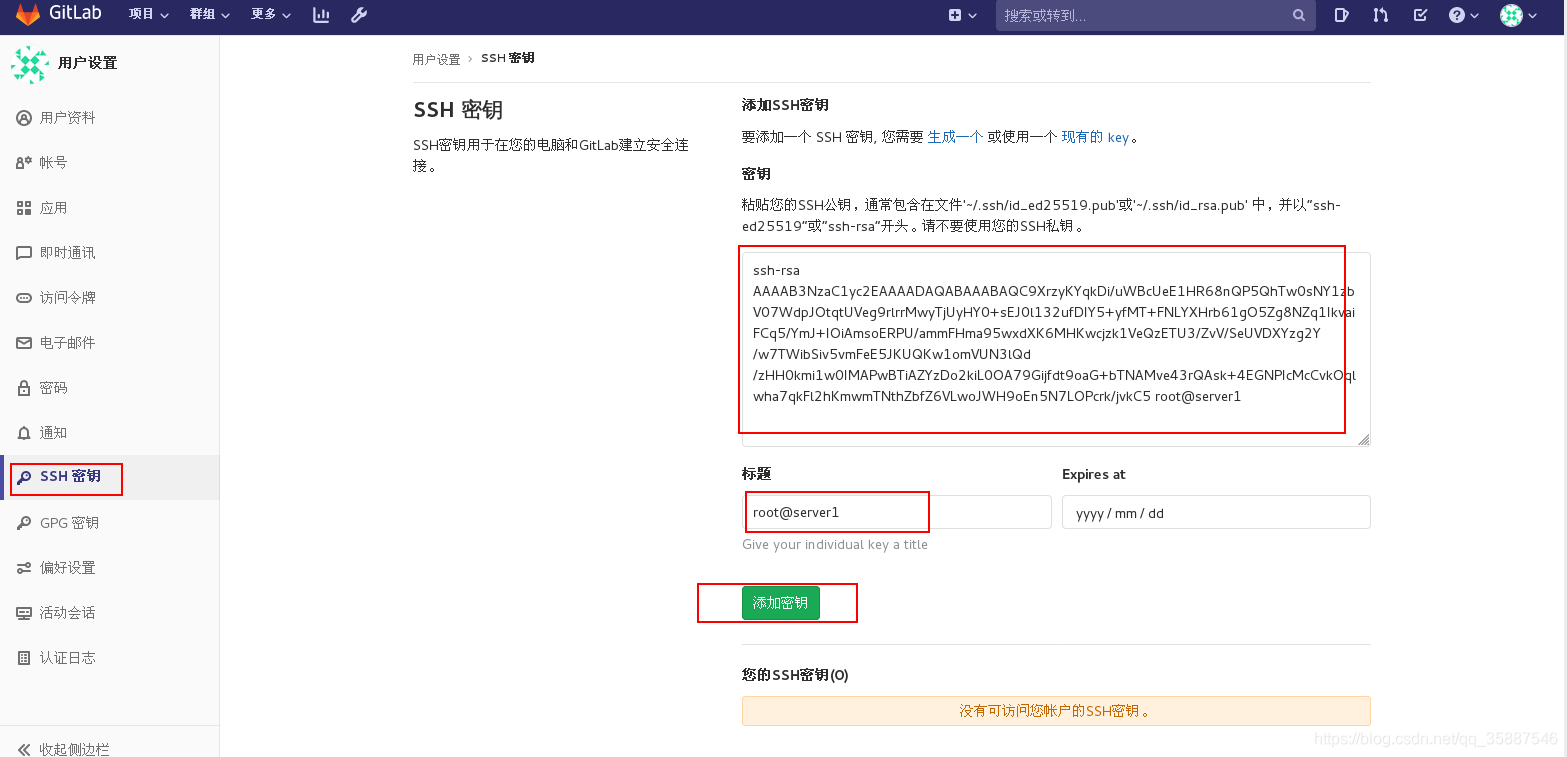Click the GitLab fox logo

(27, 14)
